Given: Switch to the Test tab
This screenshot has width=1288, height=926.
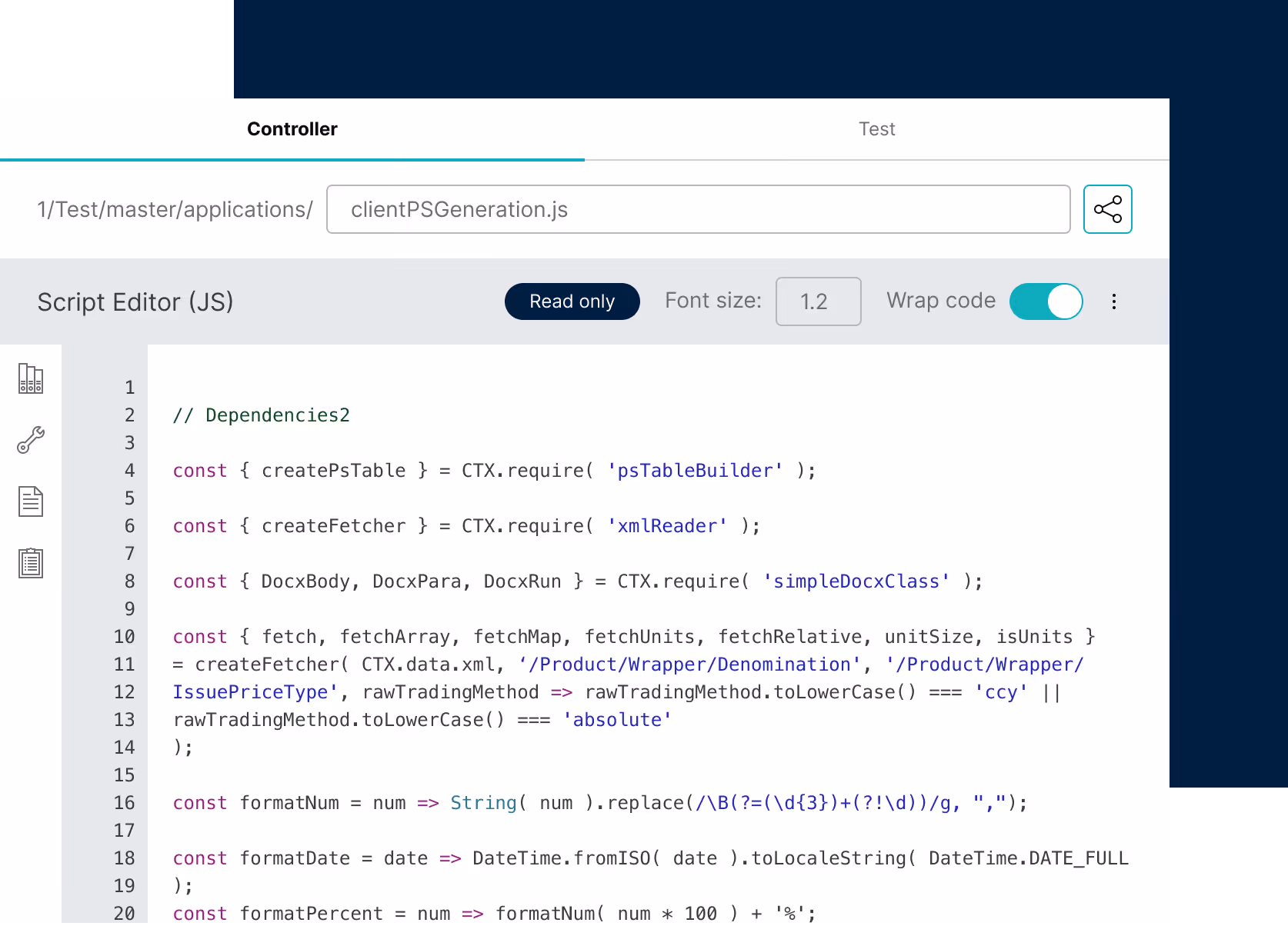Looking at the screenshot, I should coord(876,128).
